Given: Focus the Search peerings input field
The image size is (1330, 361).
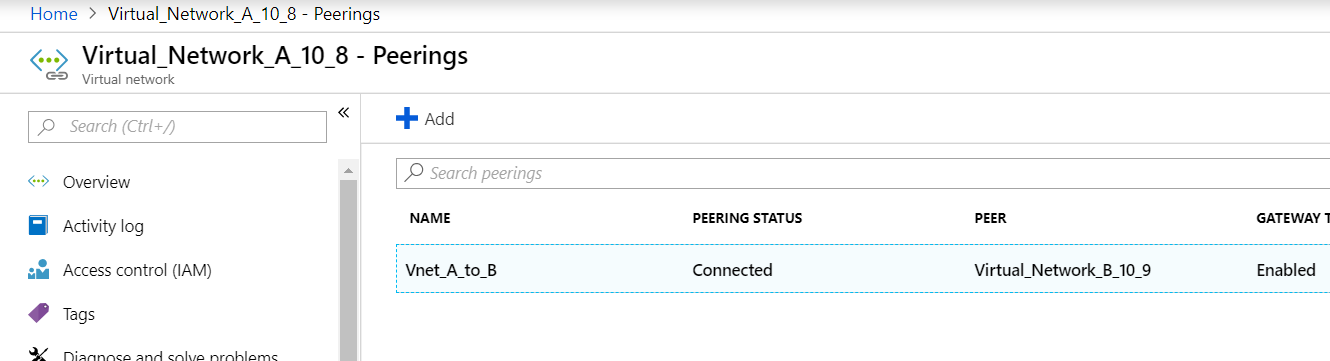Looking at the screenshot, I should coord(863,173).
